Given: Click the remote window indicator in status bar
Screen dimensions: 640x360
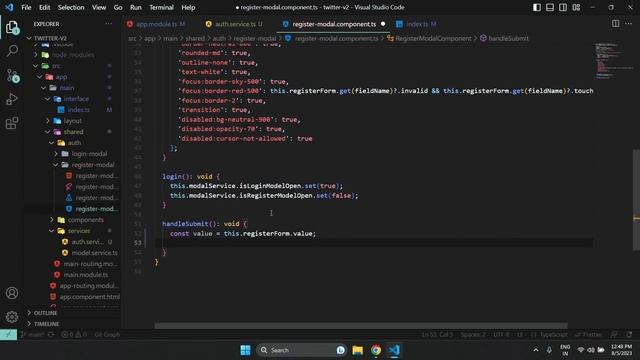Looking at the screenshot, I should [x=8, y=334].
